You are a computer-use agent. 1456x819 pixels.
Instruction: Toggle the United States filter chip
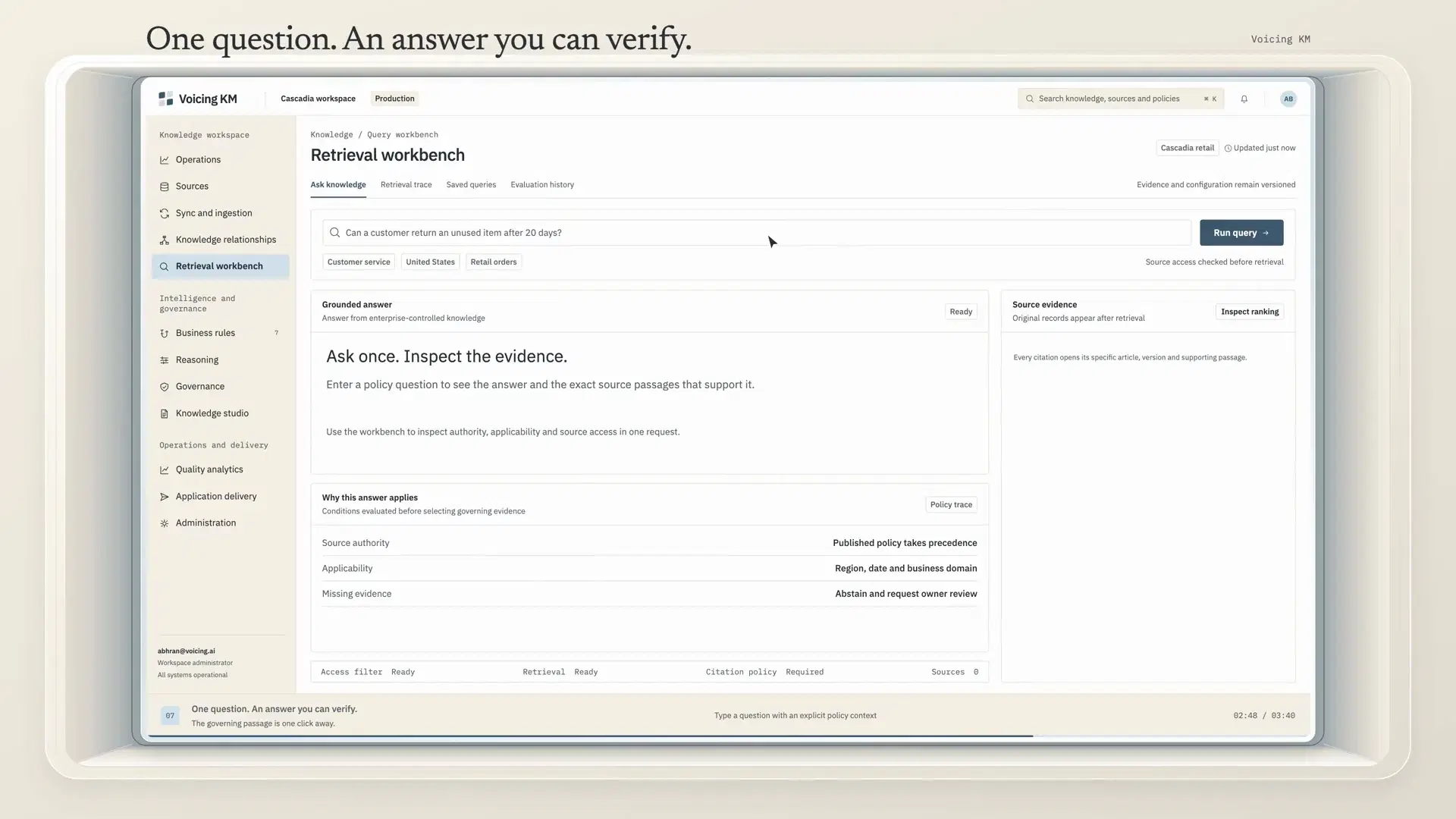pos(430,262)
